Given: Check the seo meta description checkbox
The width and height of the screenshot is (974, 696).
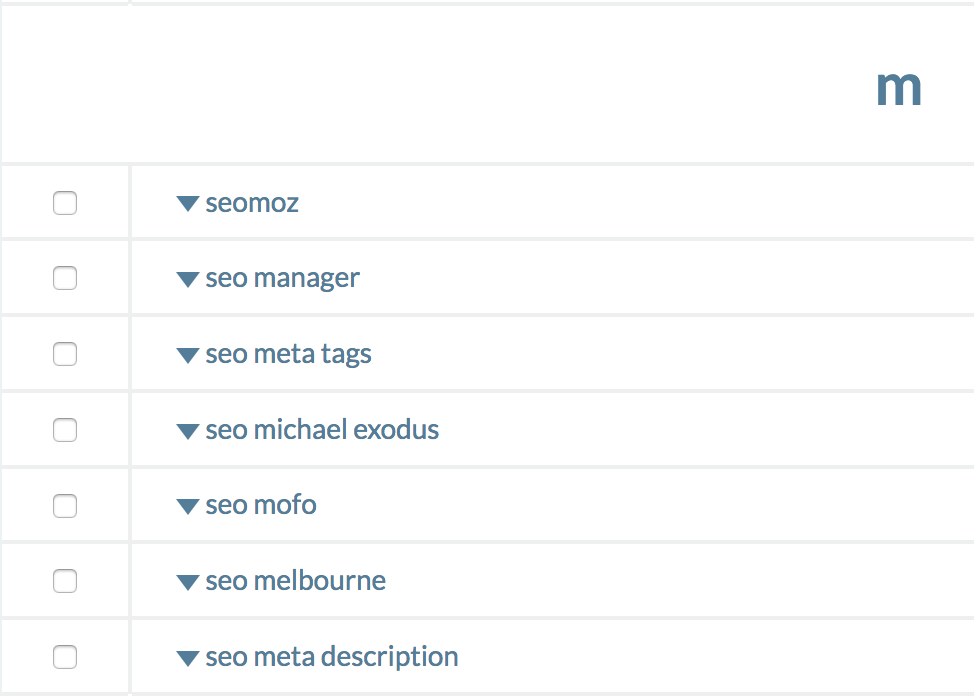Looking at the screenshot, I should click(x=65, y=657).
